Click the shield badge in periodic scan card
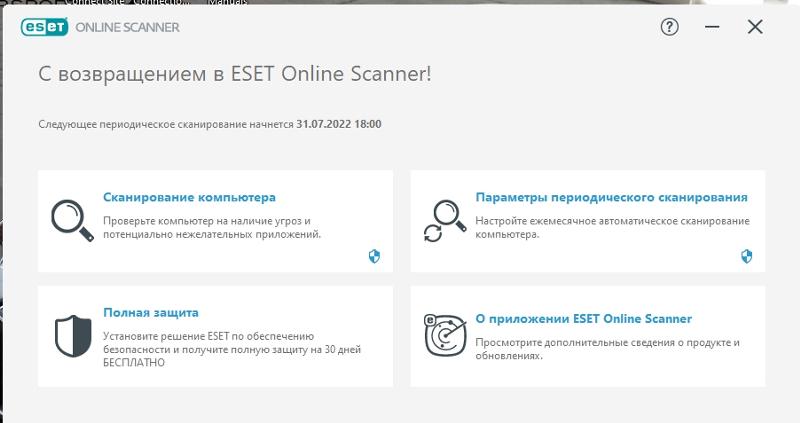Screen dimensions: 800x423 click(747, 256)
